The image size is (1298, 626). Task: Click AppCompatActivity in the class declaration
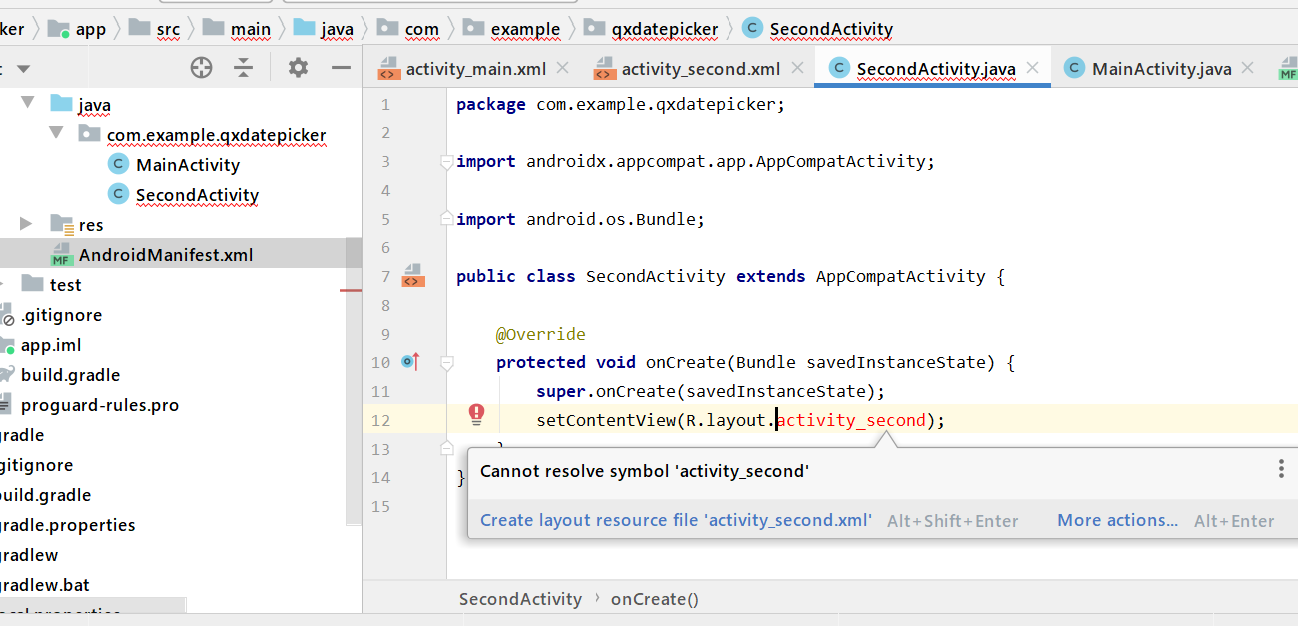click(x=901, y=276)
